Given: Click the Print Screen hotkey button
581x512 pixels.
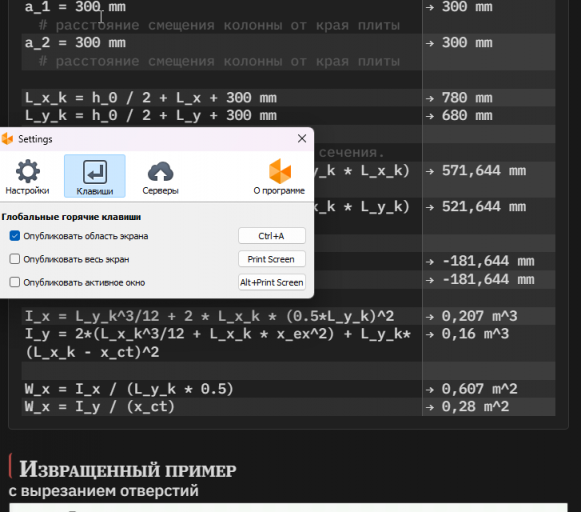Looking at the screenshot, I should 272,259.
